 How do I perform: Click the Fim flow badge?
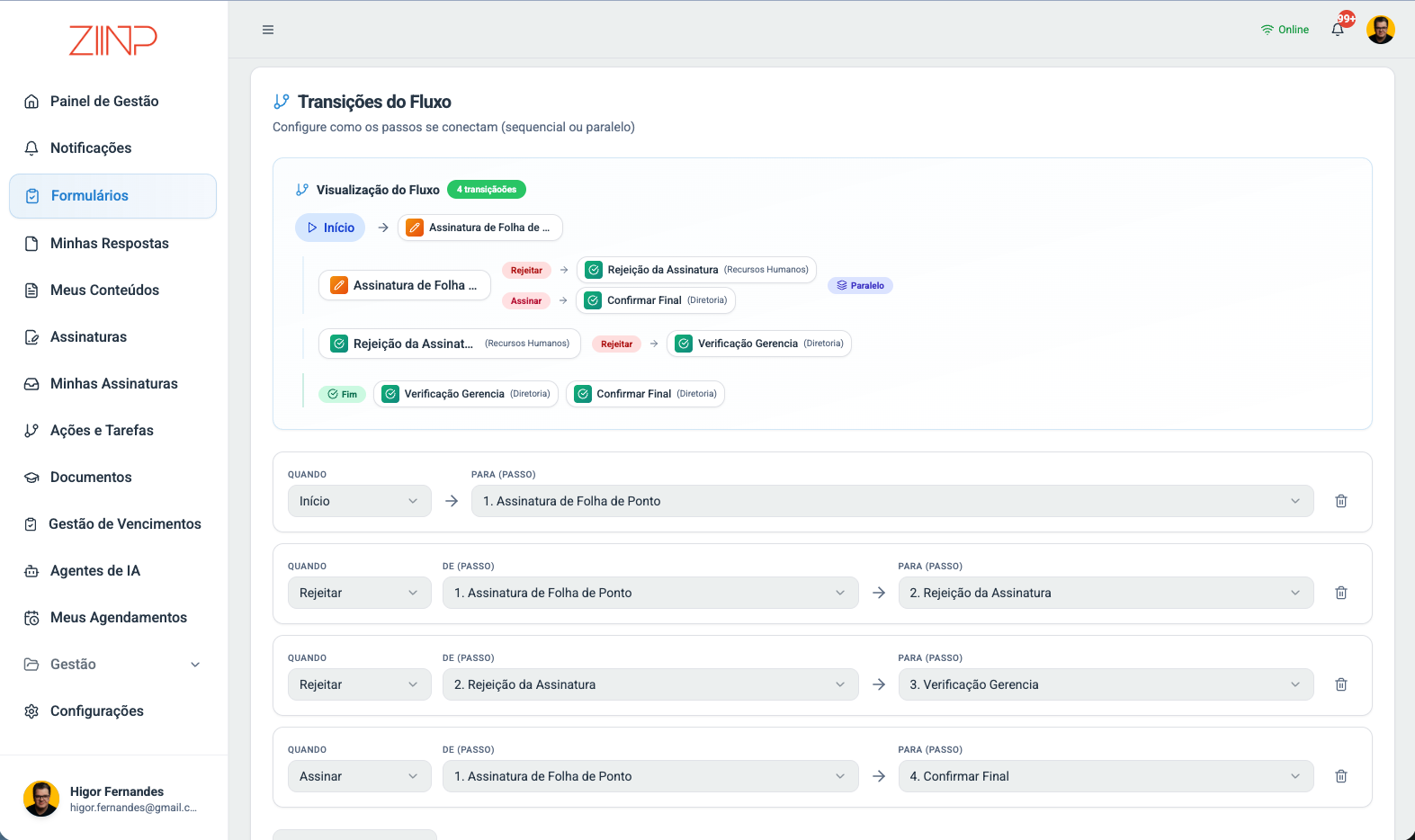342,394
